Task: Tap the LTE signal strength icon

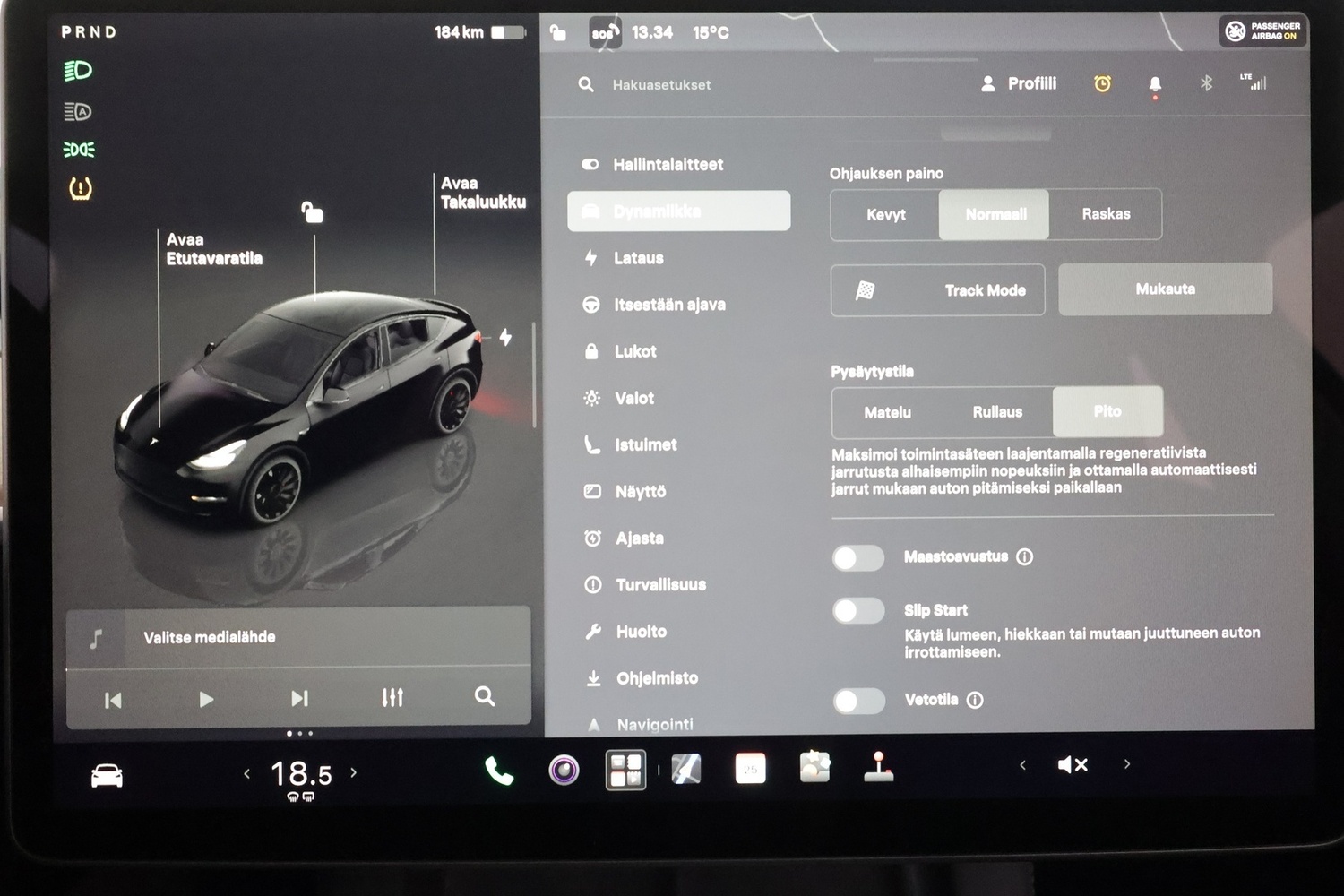Action: tap(1254, 82)
